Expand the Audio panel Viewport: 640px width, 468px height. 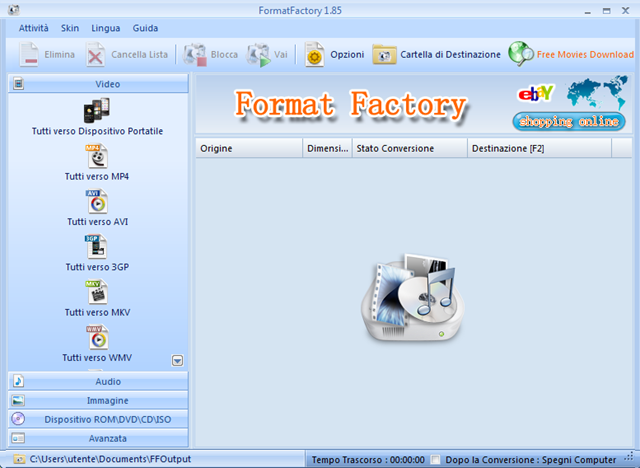click(x=98, y=381)
